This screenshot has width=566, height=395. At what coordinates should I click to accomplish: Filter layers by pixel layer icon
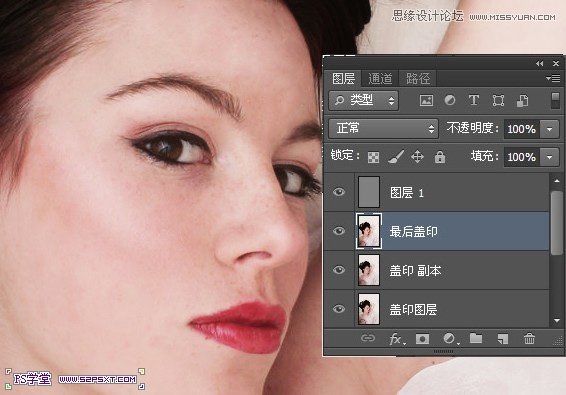(426, 100)
